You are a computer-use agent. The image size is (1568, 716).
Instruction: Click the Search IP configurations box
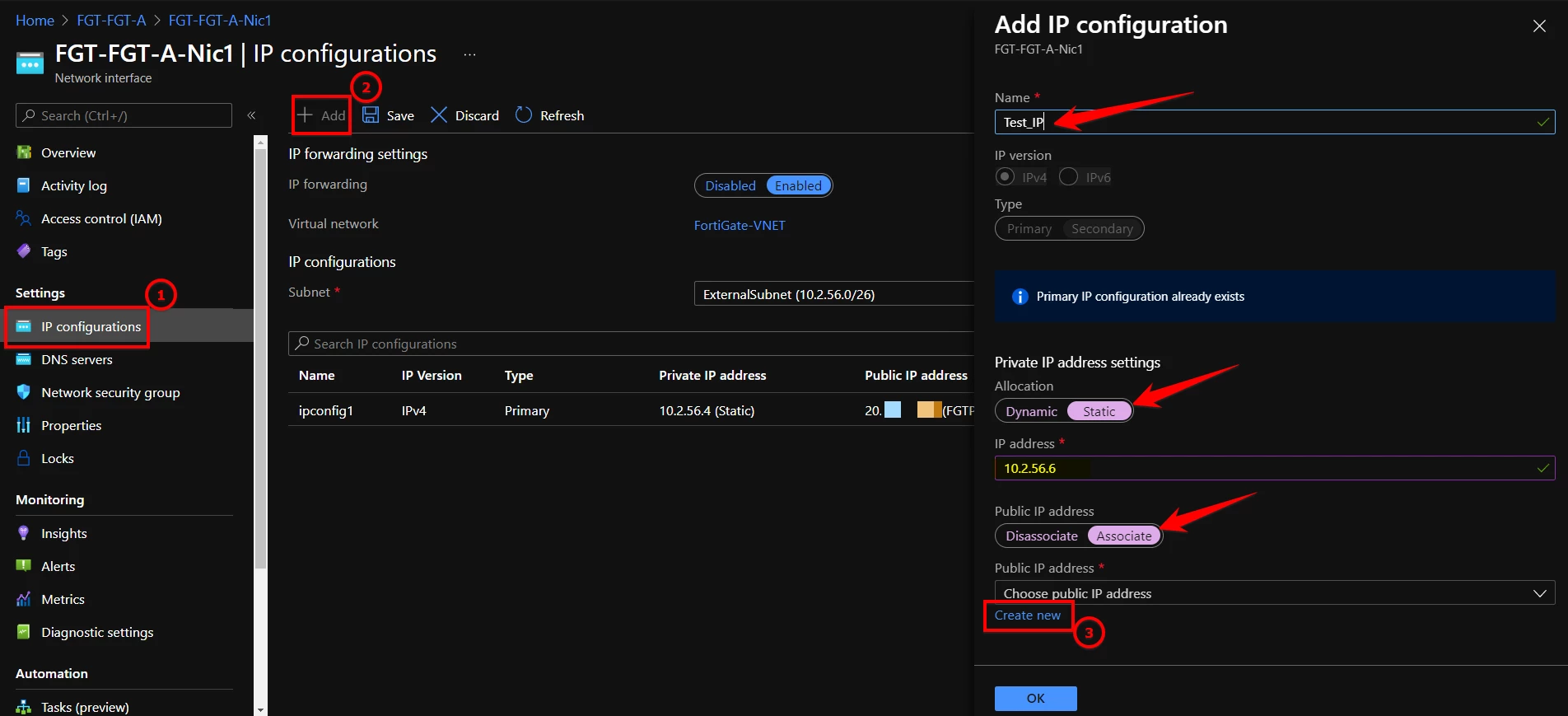[631, 344]
